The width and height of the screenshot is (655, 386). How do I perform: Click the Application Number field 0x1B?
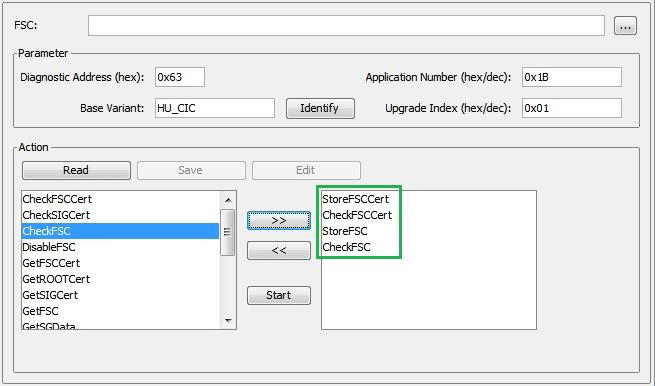[571, 77]
